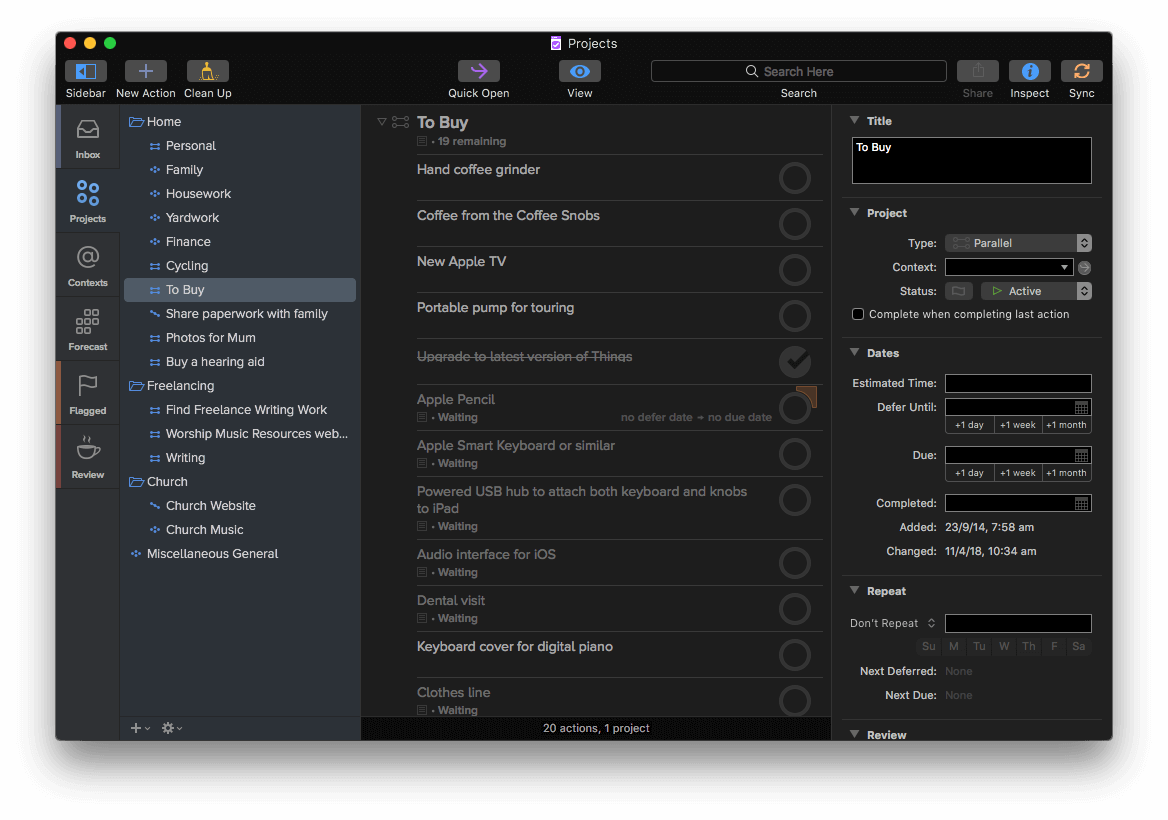The height and width of the screenshot is (820, 1168).
Task: Select the Projects perspective icon
Action: 87,200
